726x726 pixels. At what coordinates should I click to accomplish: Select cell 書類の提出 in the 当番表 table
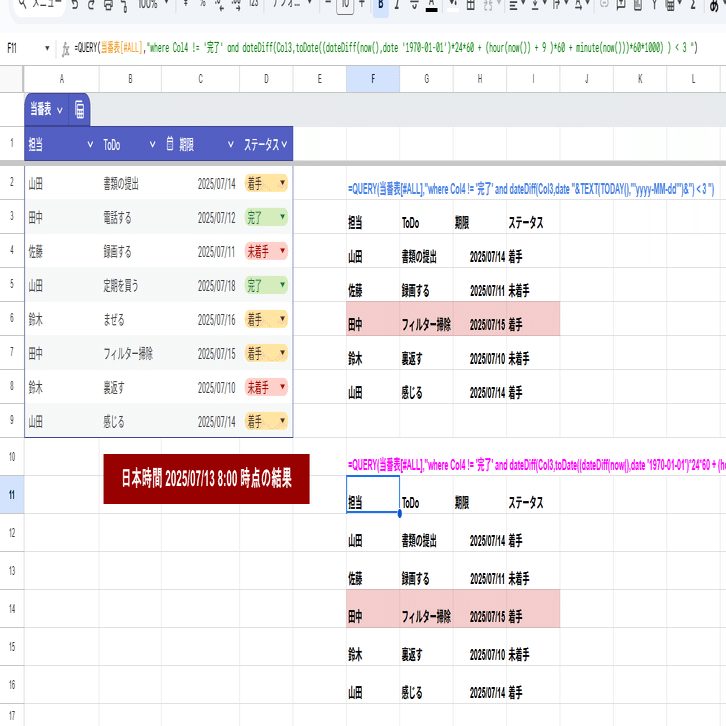click(130, 183)
